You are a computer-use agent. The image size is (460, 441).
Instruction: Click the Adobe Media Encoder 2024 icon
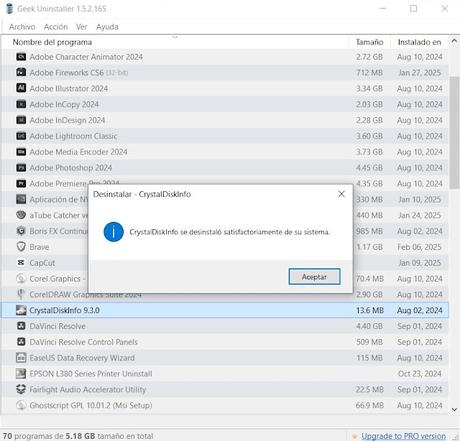pyautogui.click(x=21, y=152)
